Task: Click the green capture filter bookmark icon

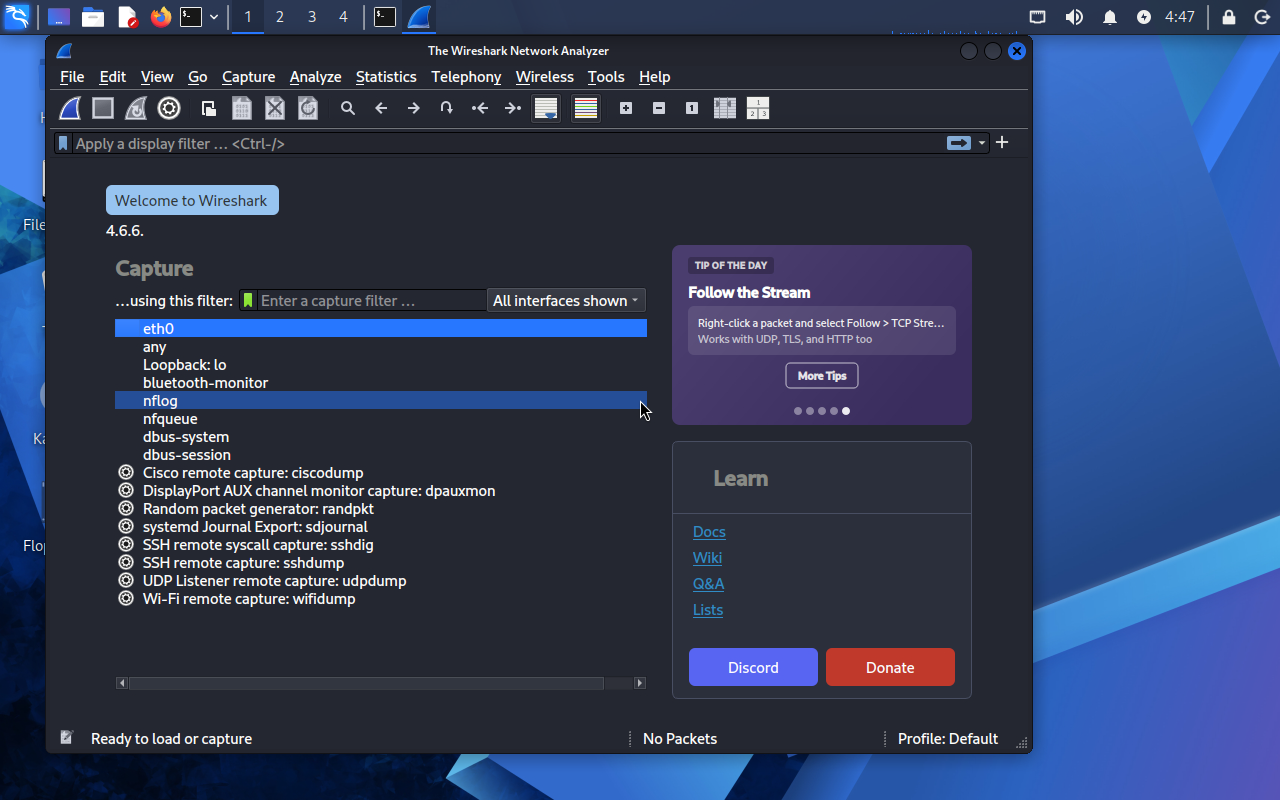Action: (x=248, y=300)
